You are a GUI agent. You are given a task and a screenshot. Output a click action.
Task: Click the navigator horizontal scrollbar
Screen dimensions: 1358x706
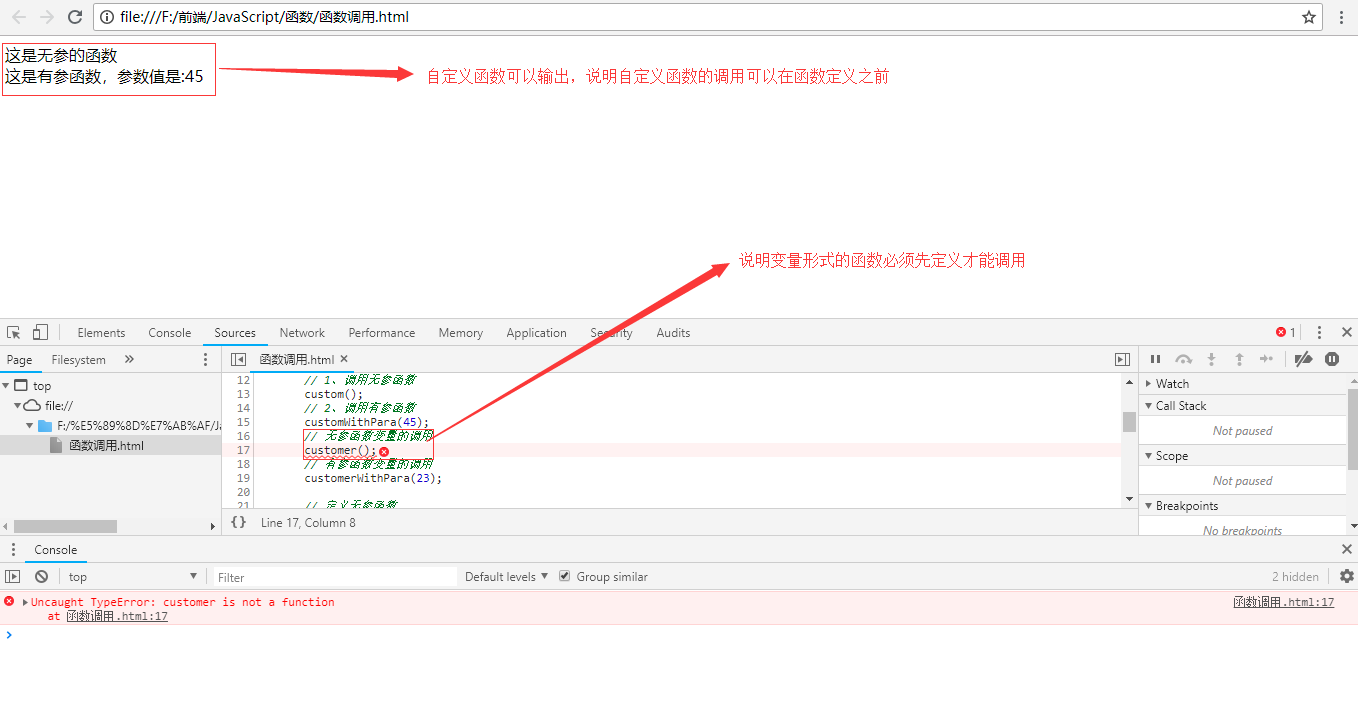pos(65,526)
